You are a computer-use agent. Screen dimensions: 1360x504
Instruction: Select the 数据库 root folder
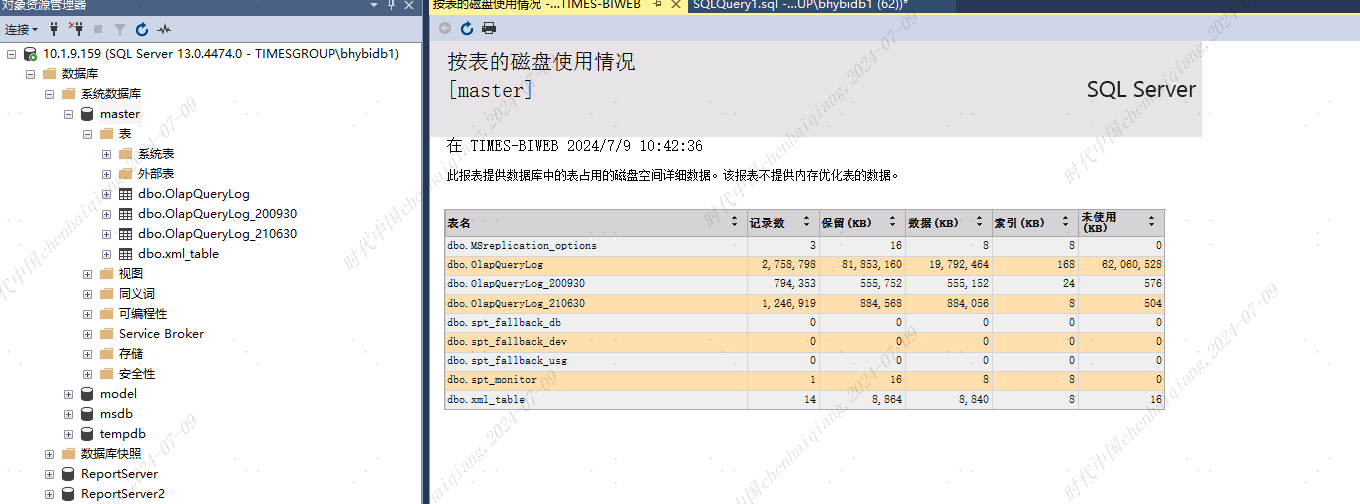click(x=80, y=74)
